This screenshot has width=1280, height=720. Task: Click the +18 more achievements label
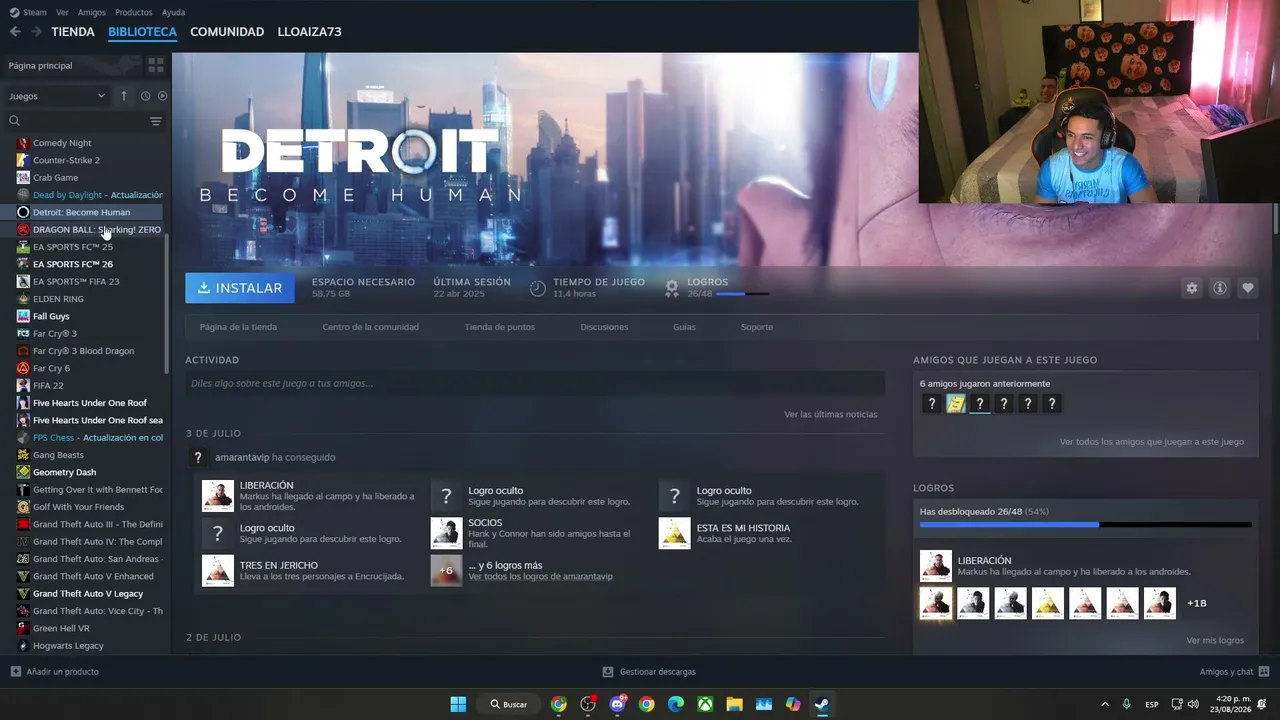pos(1196,603)
